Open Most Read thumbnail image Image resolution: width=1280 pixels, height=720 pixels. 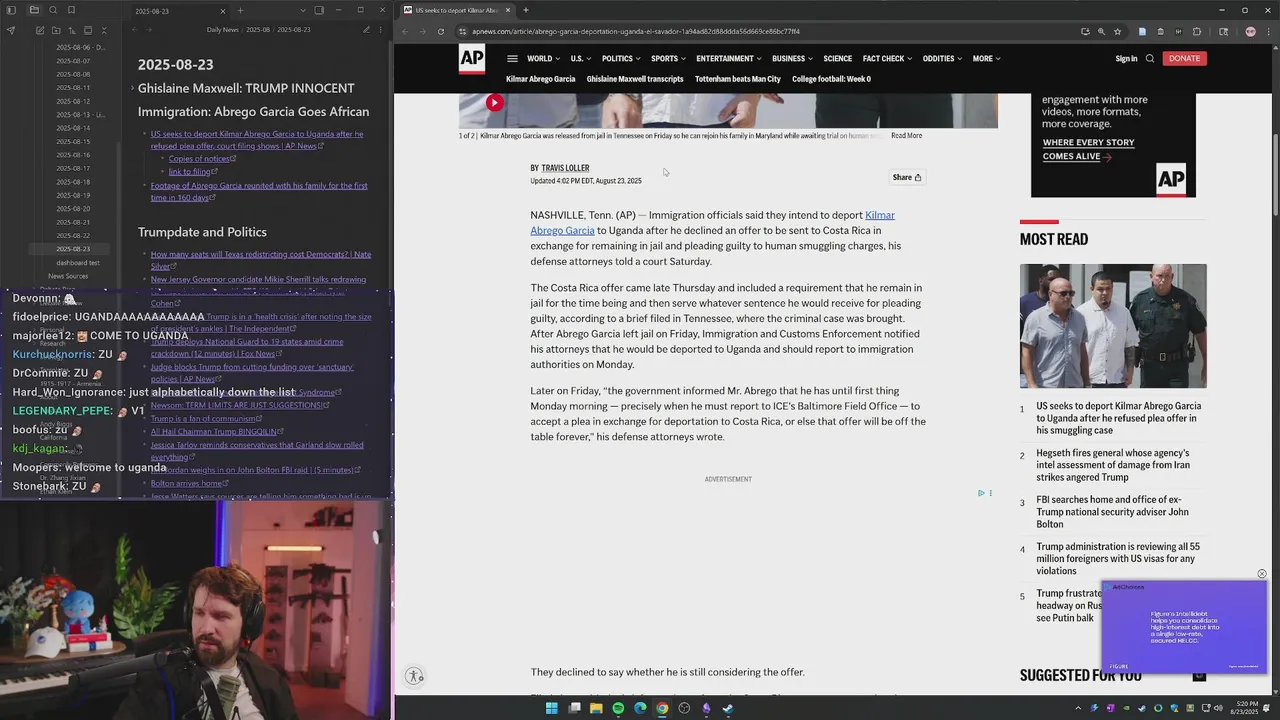point(1113,326)
